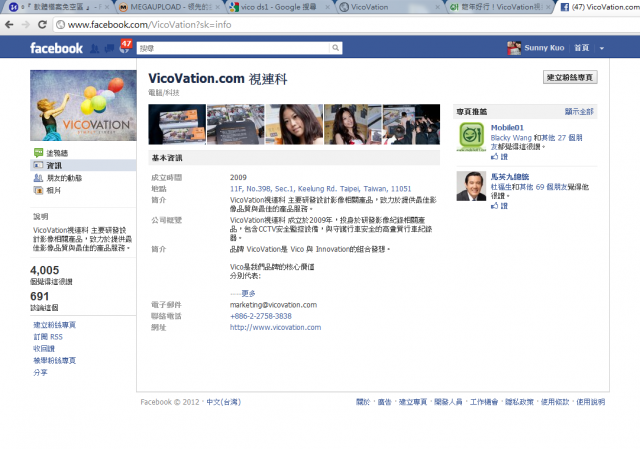Screen dimensions: 640x449
Task: Click 中文(台灣) language link in footer
Action: [x=224, y=402]
